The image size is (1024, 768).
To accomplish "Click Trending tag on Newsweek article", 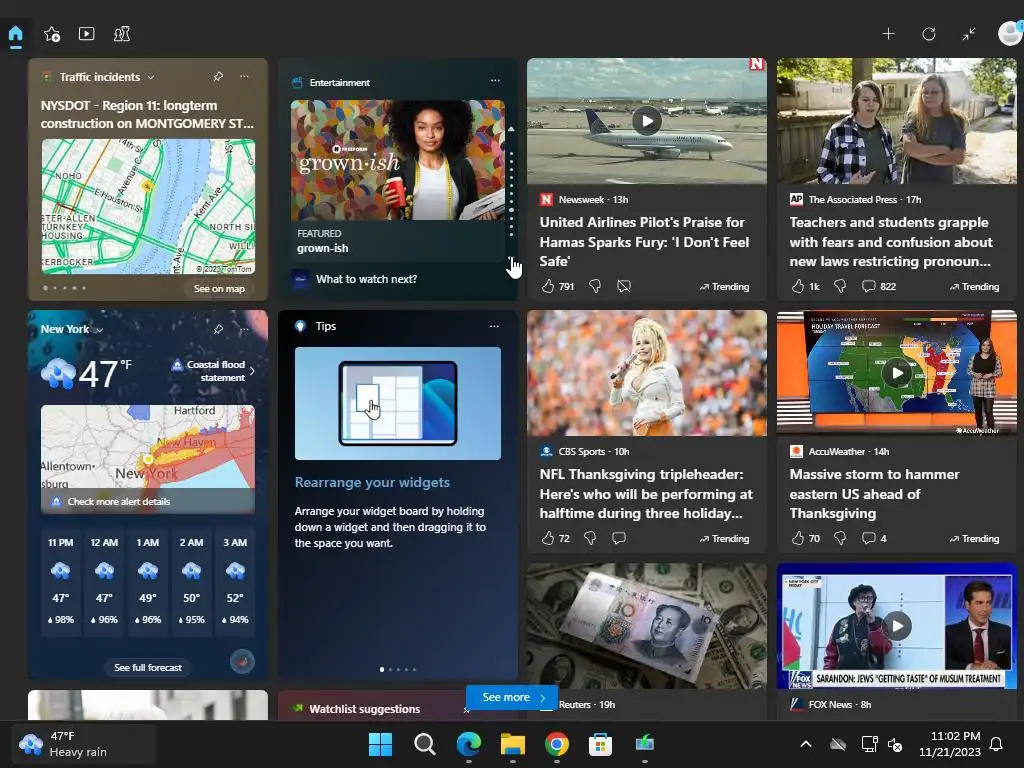I will tap(724, 287).
